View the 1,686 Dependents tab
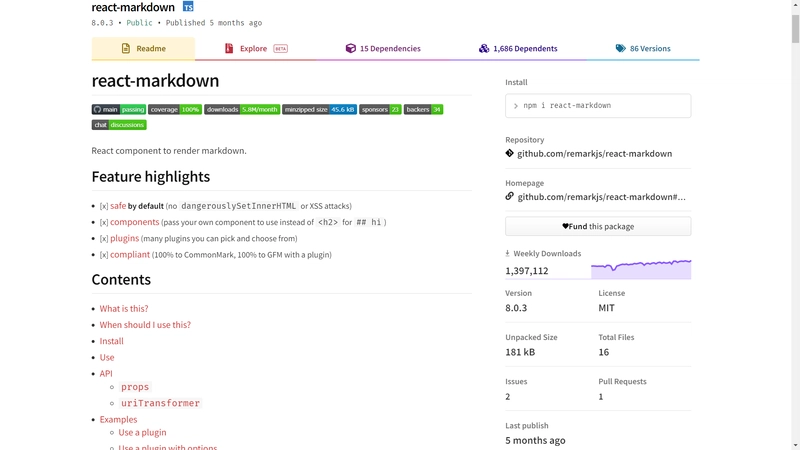800x450 pixels. coord(518,48)
